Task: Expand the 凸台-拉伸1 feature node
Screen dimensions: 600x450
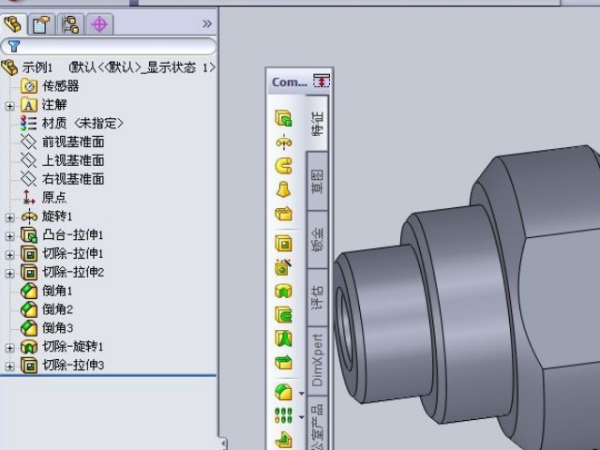Action: 10,236
